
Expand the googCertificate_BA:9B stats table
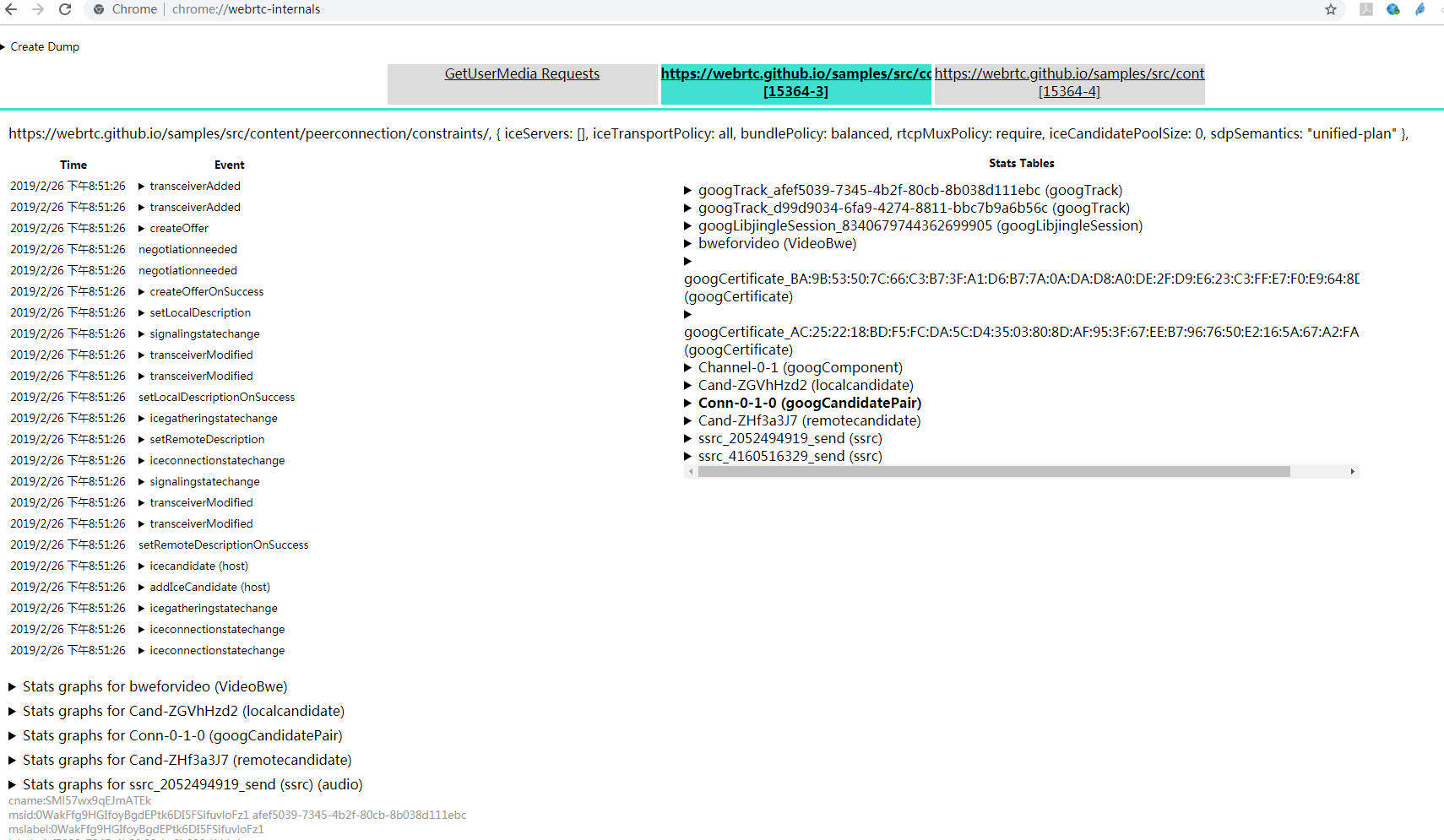[x=688, y=261]
